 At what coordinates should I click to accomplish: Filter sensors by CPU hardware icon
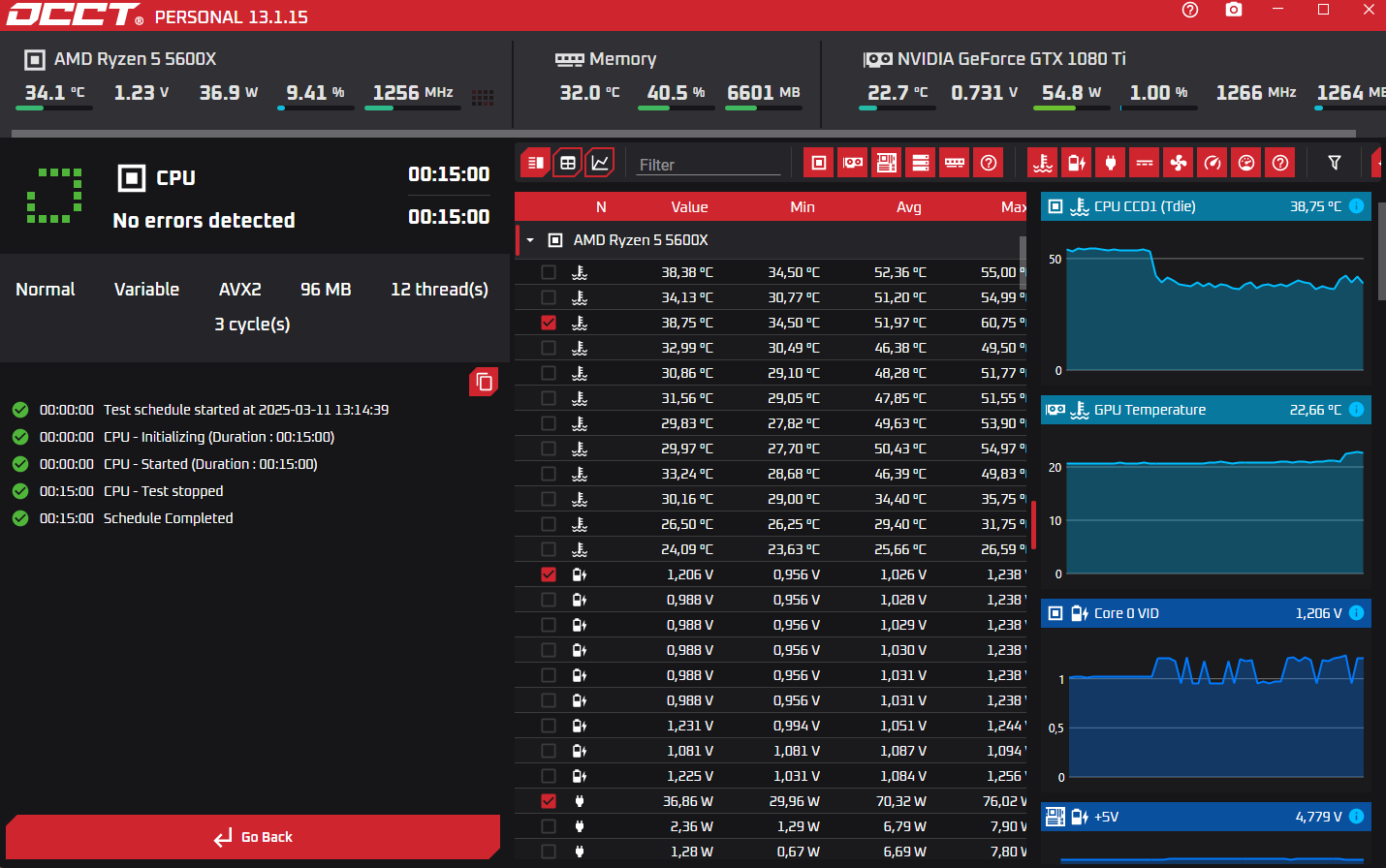tap(819, 163)
